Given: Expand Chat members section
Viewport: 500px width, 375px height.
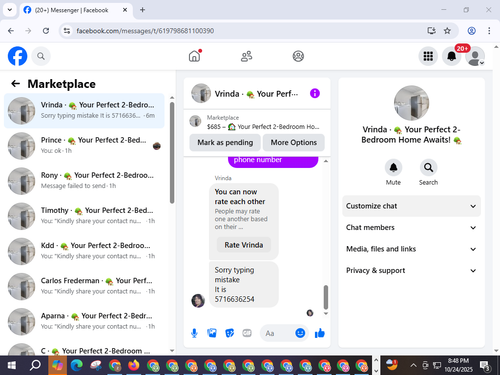Looking at the screenshot, I should [x=411, y=227].
